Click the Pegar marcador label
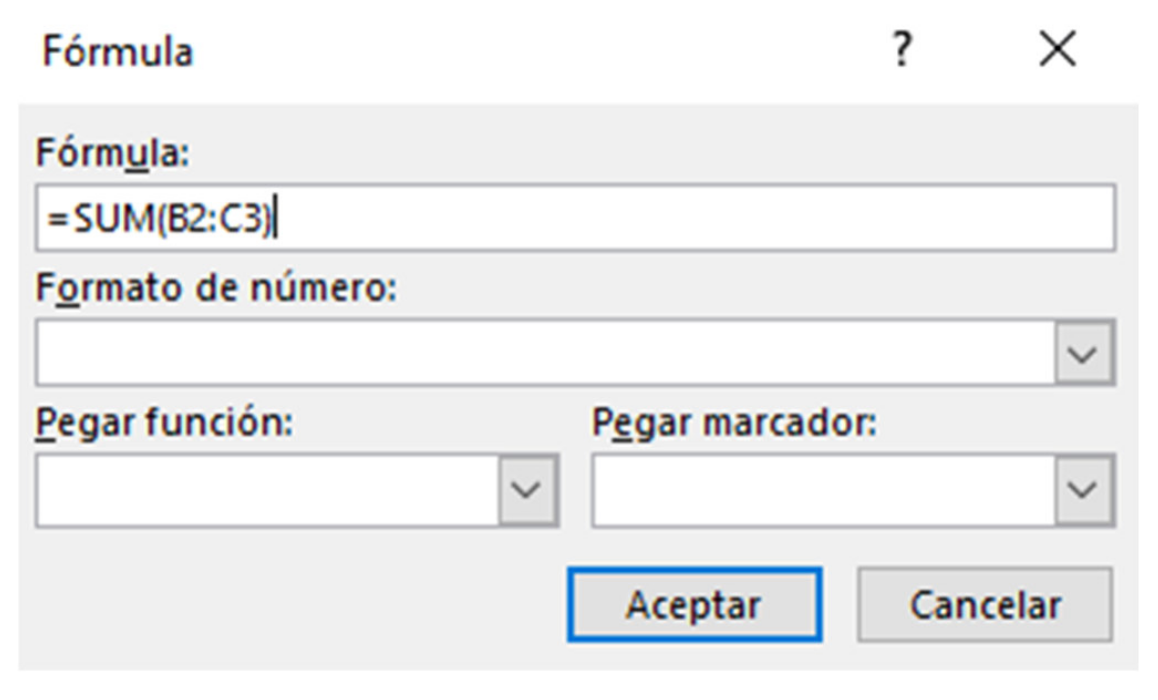1158x700 pixels. [734, 424]
